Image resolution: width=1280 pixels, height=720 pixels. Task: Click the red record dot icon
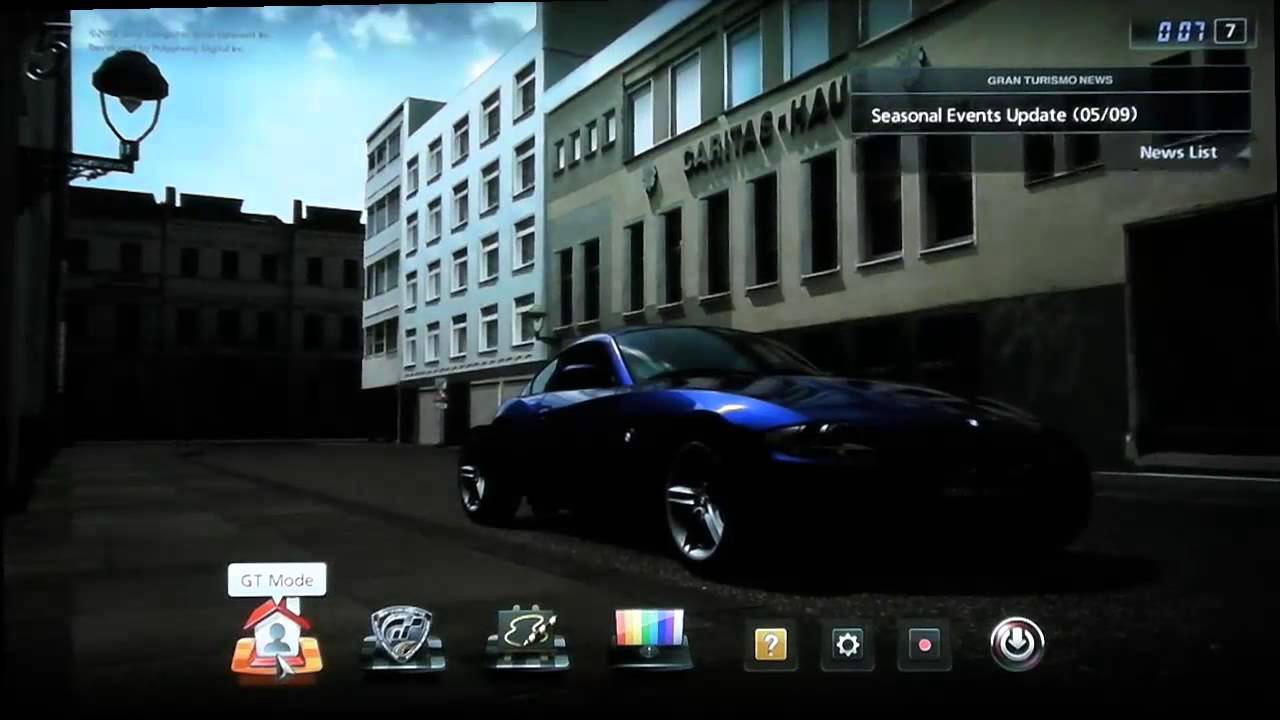pos(924,645)
